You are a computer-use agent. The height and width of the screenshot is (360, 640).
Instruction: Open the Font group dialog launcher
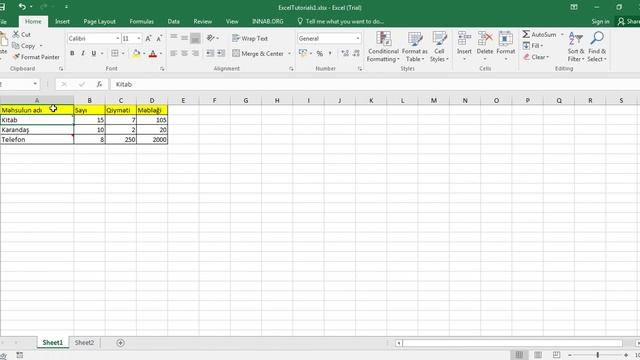click(x=162, y=69)
